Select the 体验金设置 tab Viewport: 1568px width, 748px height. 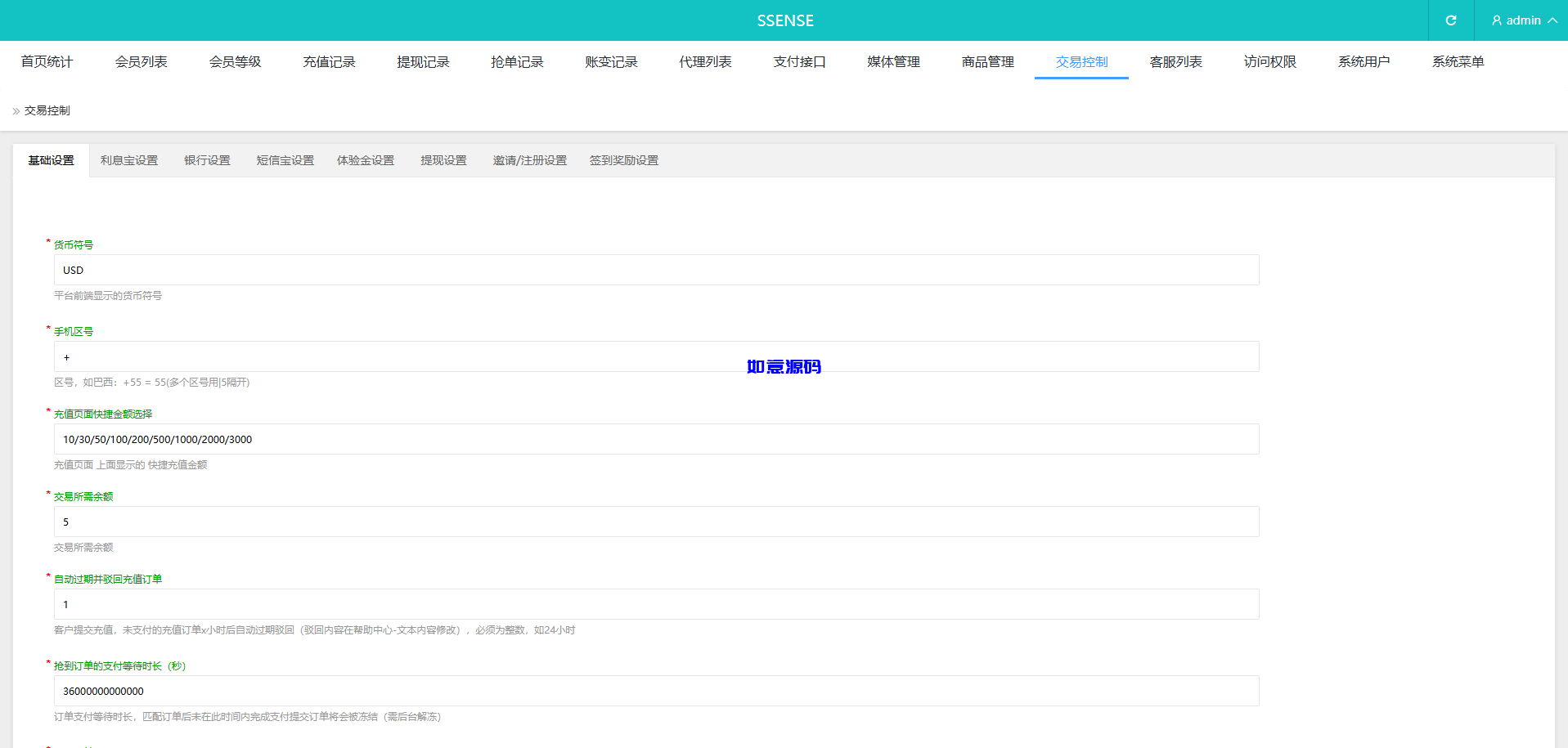[x=366, y=160]
